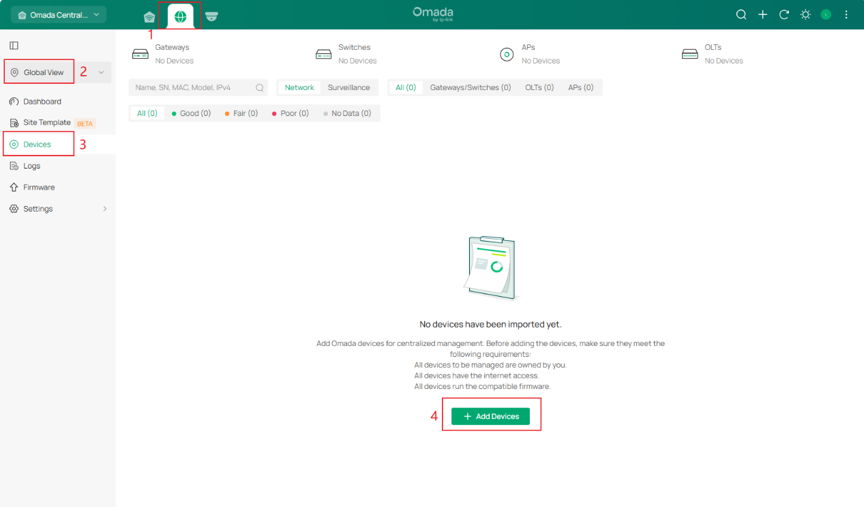Screen dimensions: 864x507
Task: Click the search icon inside device search box
Action: [x=260, y=88]
